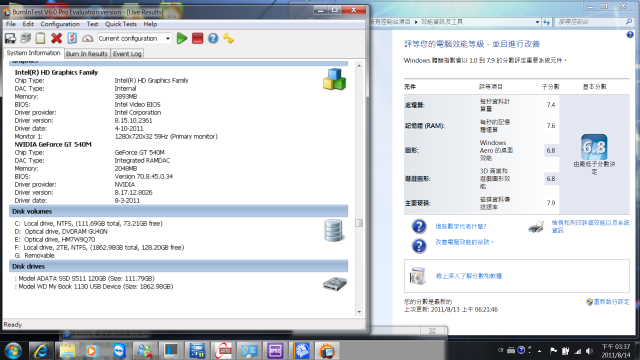Click the scroll up arrow in BurnInTest

click(359, 66)
